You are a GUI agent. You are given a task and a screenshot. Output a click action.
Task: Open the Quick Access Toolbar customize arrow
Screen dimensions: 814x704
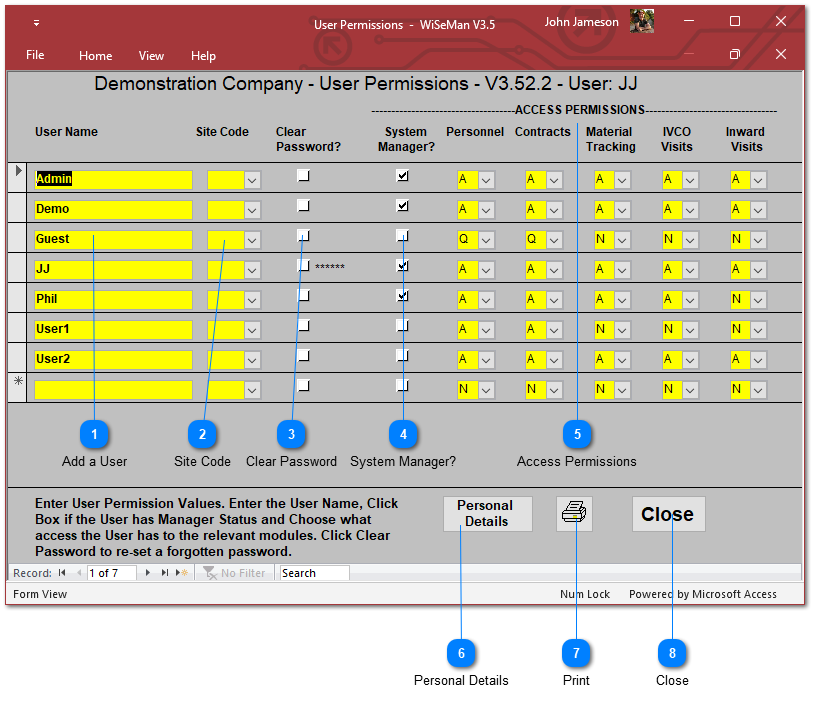[37, 23]
